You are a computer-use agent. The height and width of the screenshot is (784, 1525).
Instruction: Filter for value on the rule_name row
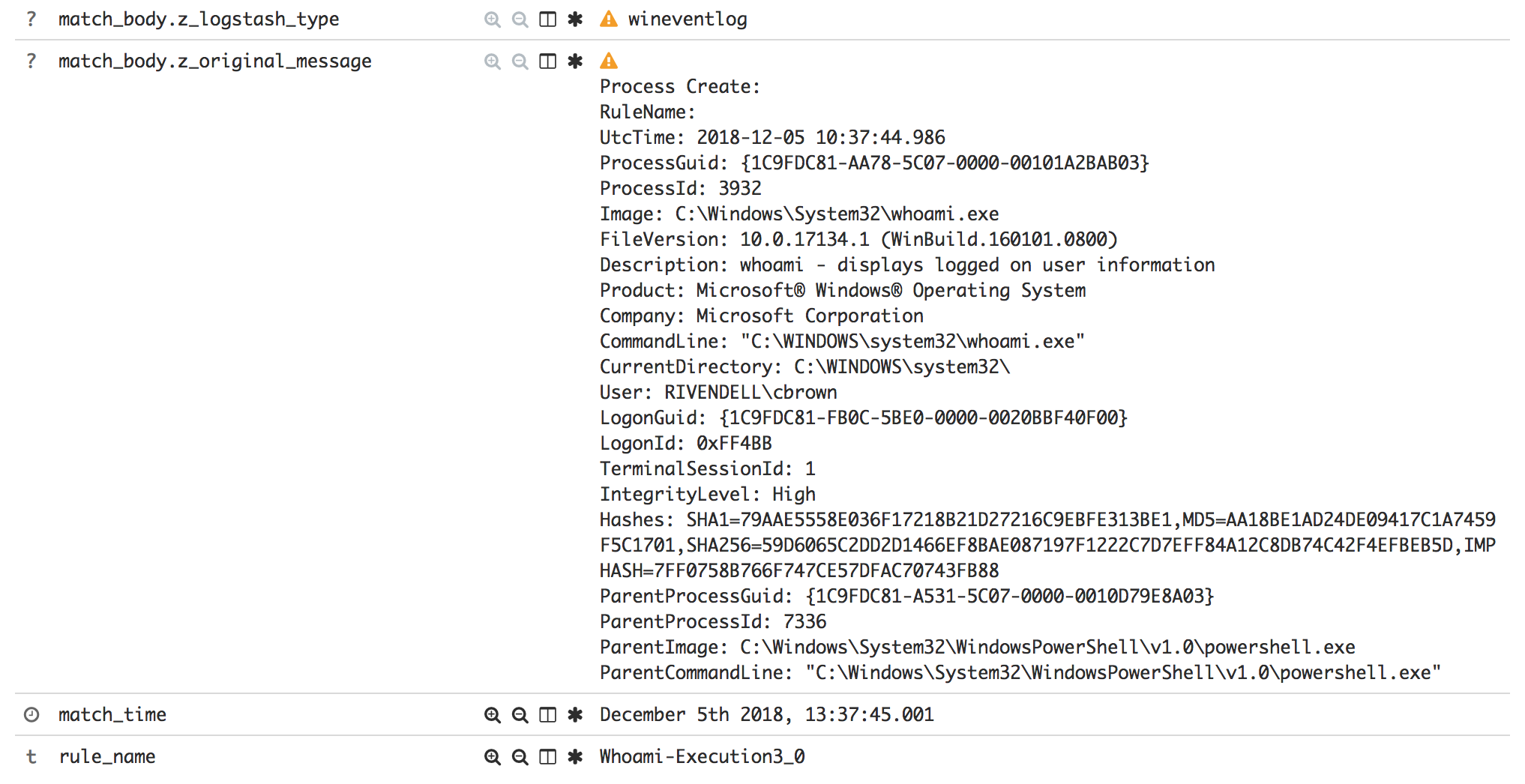493,757
